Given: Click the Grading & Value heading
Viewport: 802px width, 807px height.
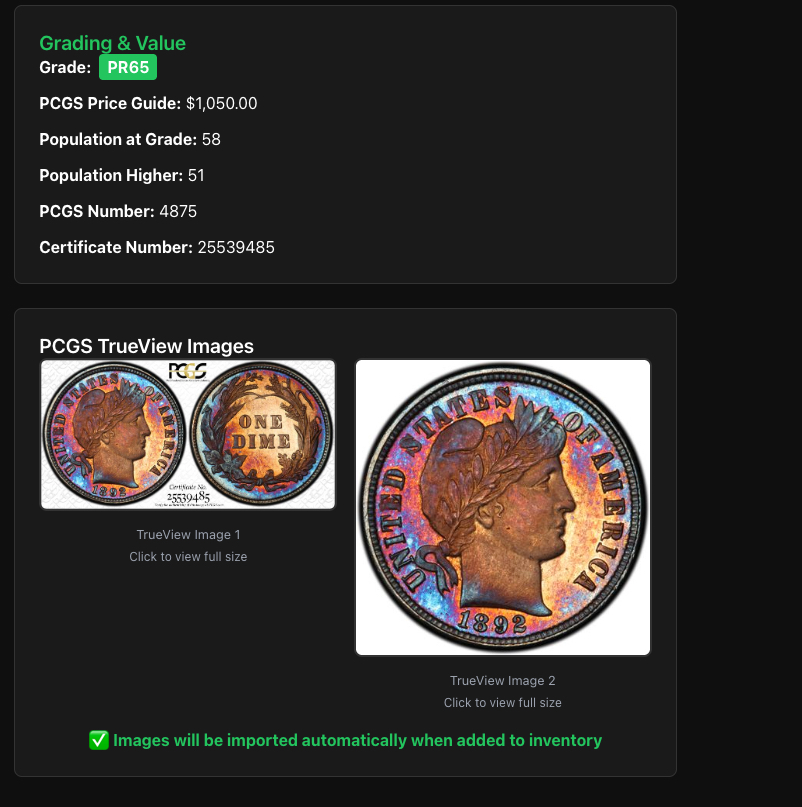Looking at the screenshot, I should 112,43.
